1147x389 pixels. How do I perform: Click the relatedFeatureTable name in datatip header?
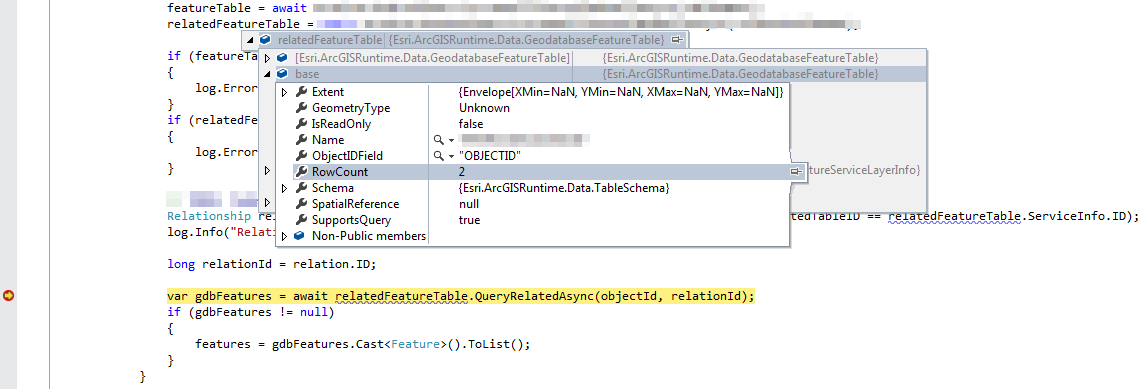click(330, 39)
